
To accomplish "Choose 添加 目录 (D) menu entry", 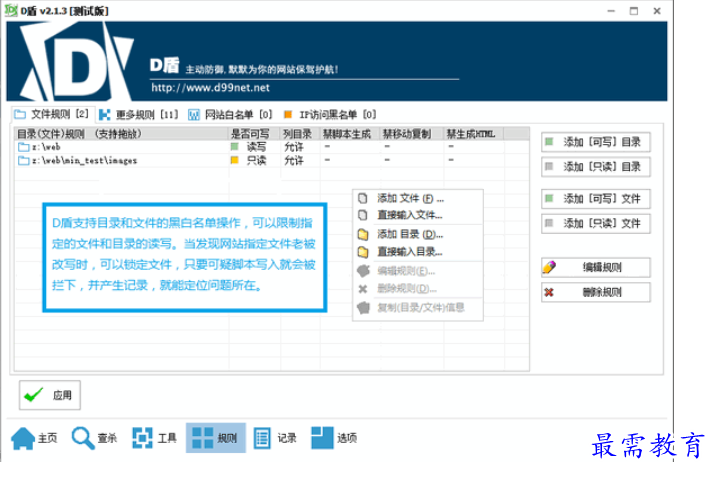I will click(417, 235).
